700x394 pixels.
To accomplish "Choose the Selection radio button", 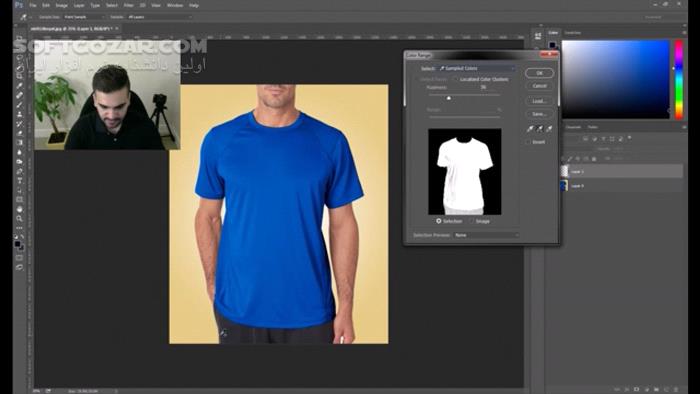I will click(439, 221).
